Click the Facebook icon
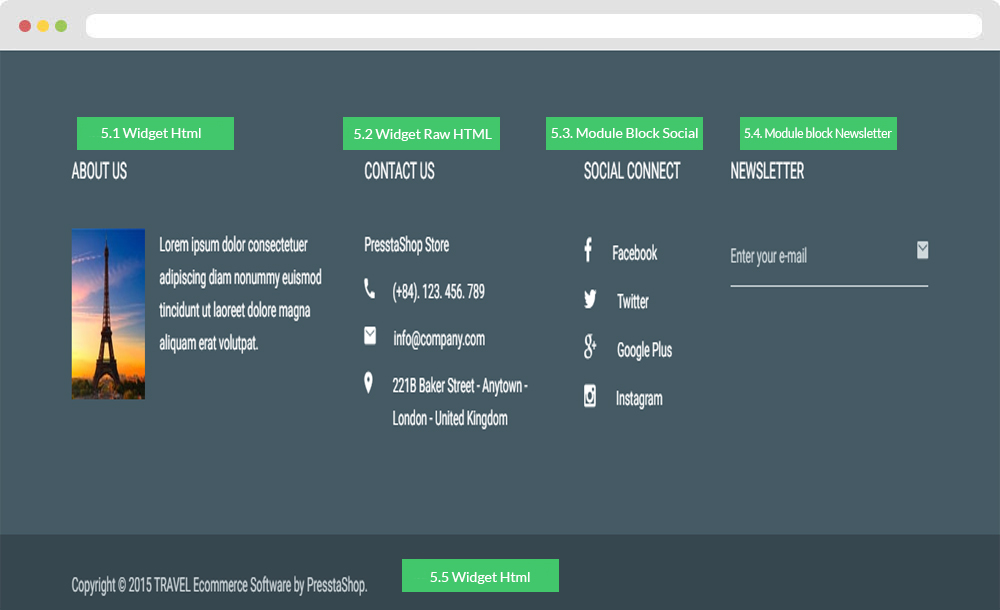Viewport: 1000px width, 610px height. click(x=588, y=251)
